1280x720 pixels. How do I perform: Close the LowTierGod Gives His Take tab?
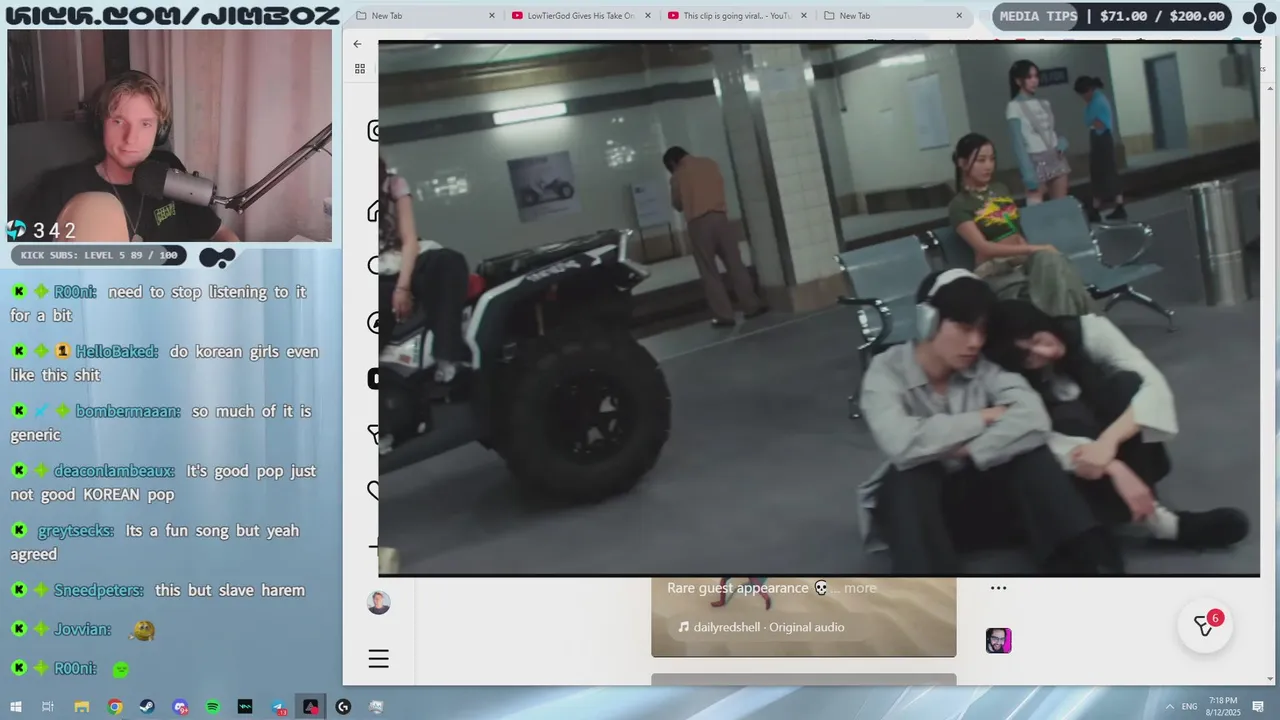pos(648,16)
